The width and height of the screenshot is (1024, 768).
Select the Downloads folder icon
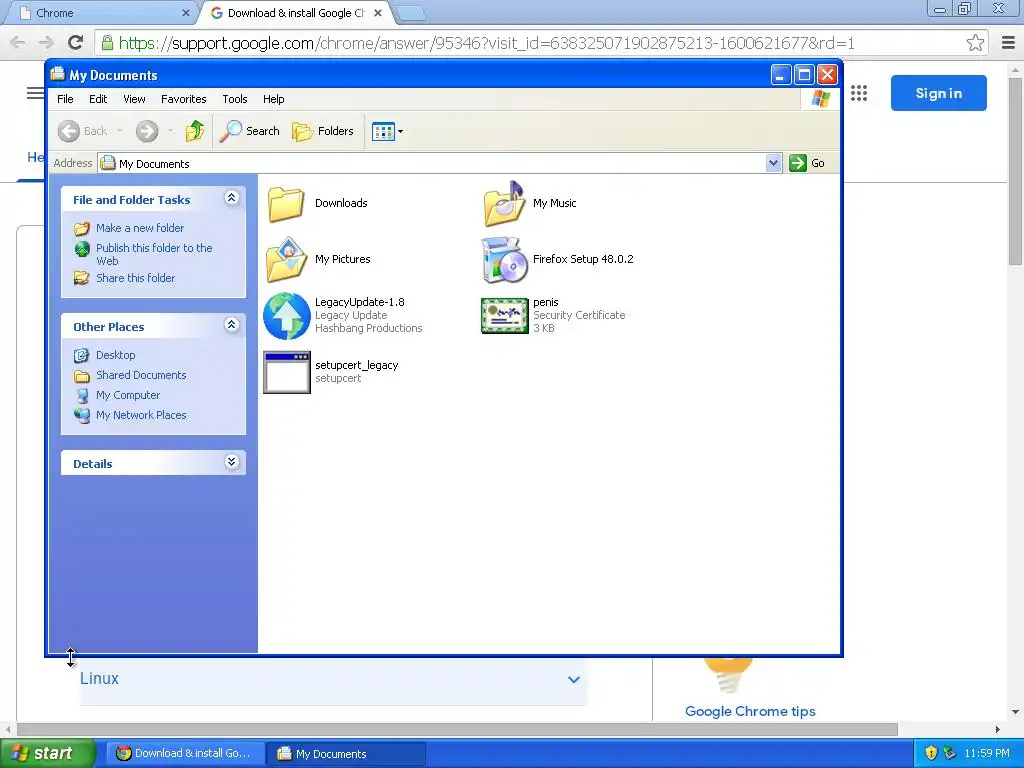(286, 204)
